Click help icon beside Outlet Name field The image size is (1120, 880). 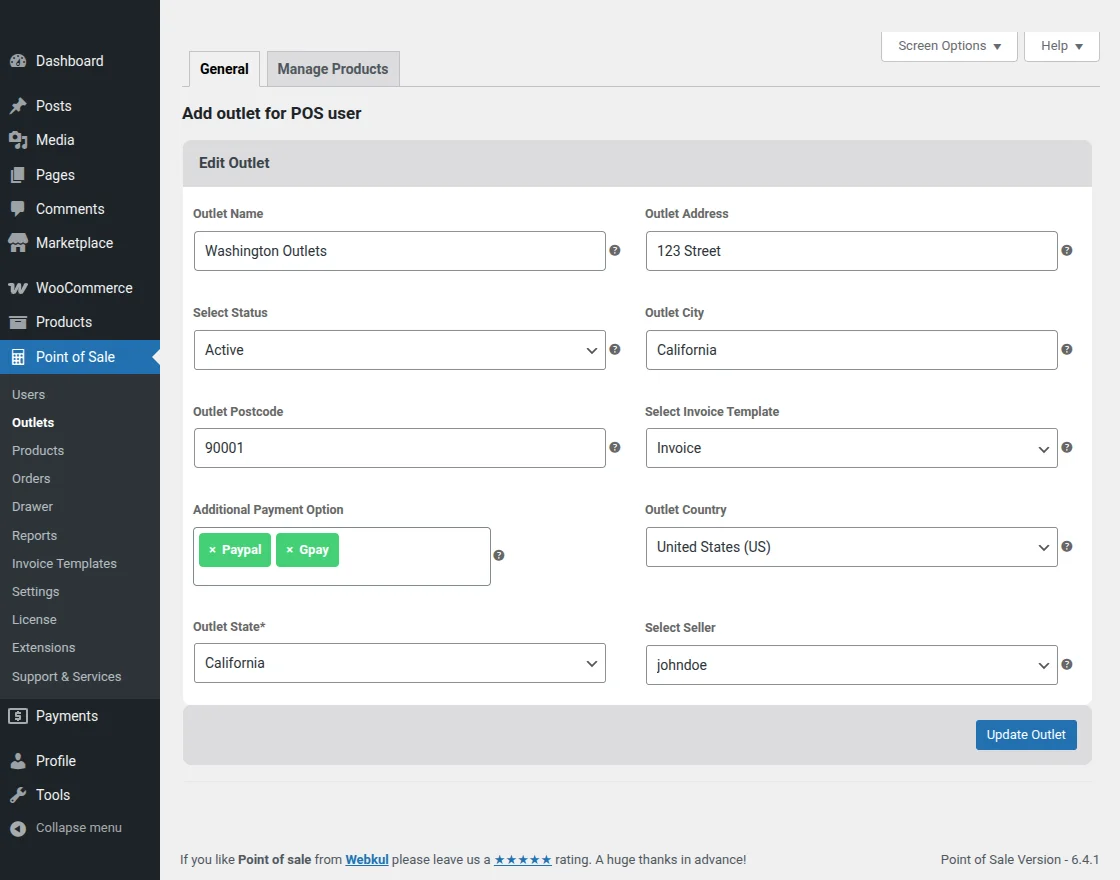(614, 250)
